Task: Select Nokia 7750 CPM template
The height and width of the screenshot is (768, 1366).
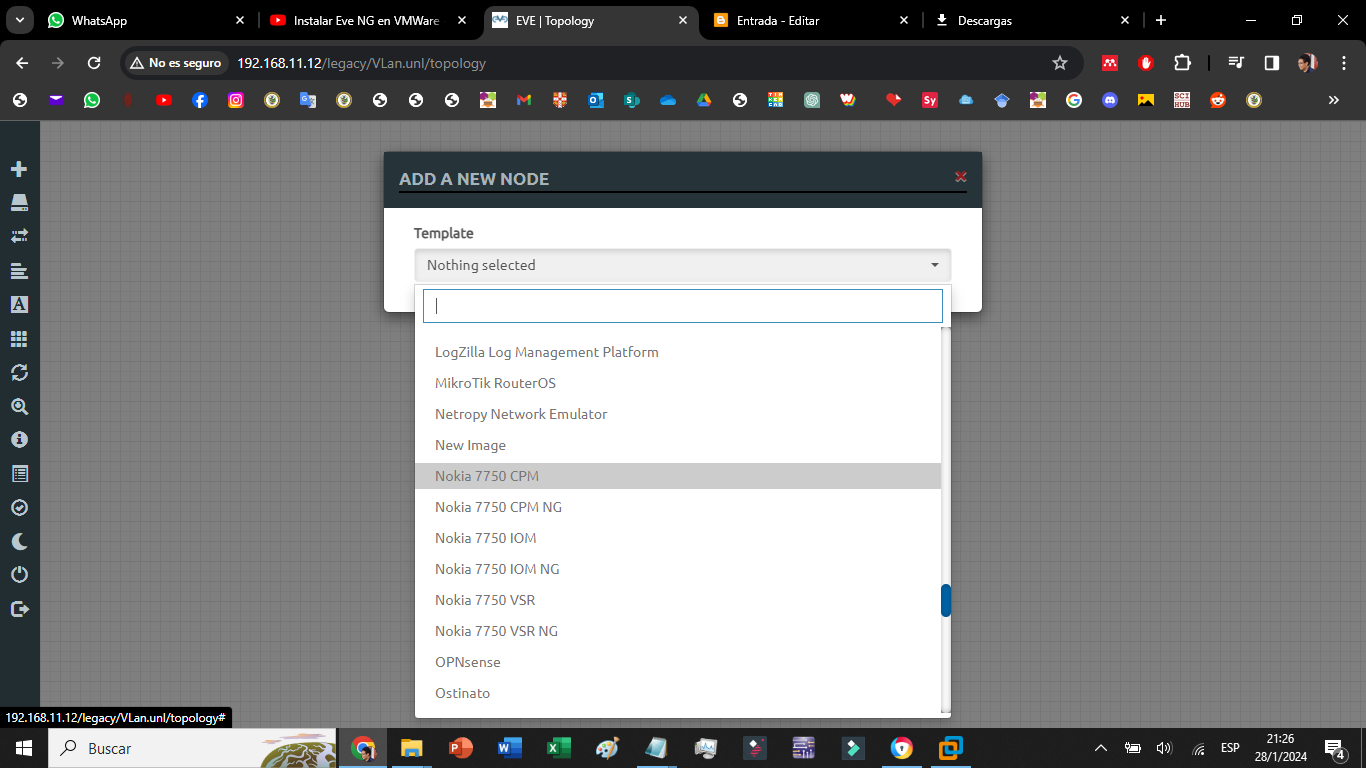Action: 678,476
